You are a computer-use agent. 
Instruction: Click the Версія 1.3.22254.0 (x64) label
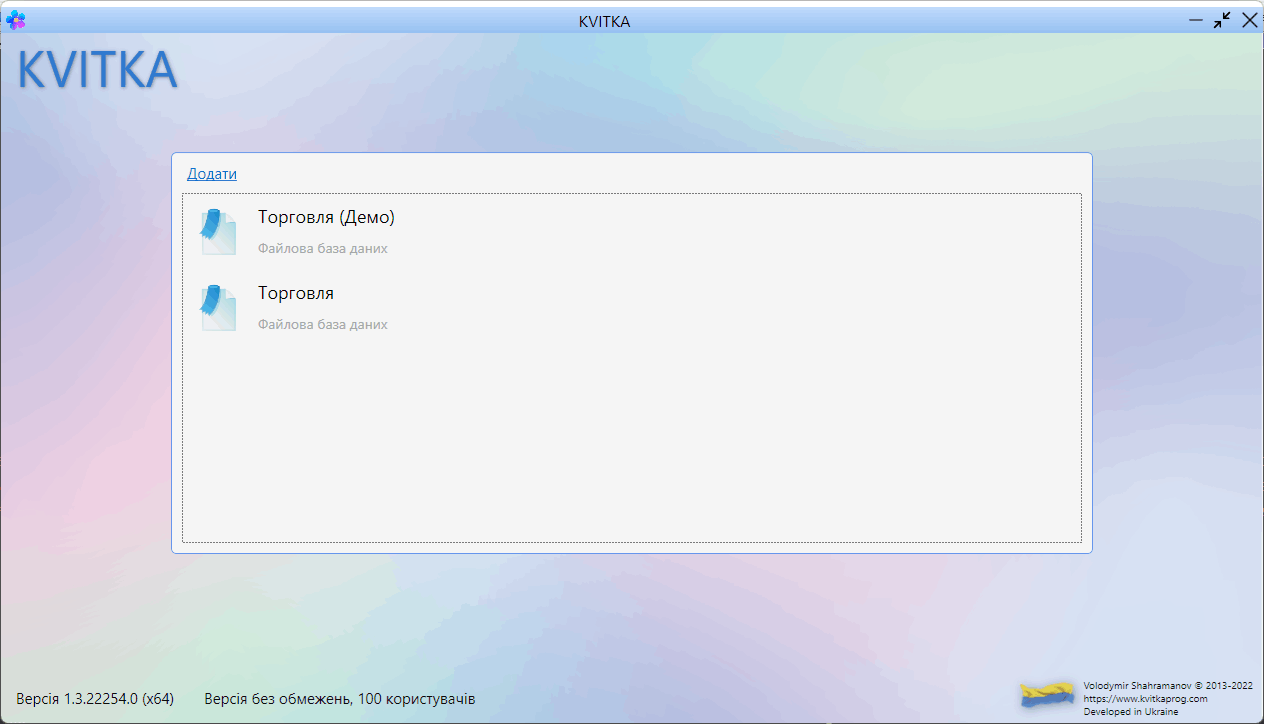[x=95, y=698]
